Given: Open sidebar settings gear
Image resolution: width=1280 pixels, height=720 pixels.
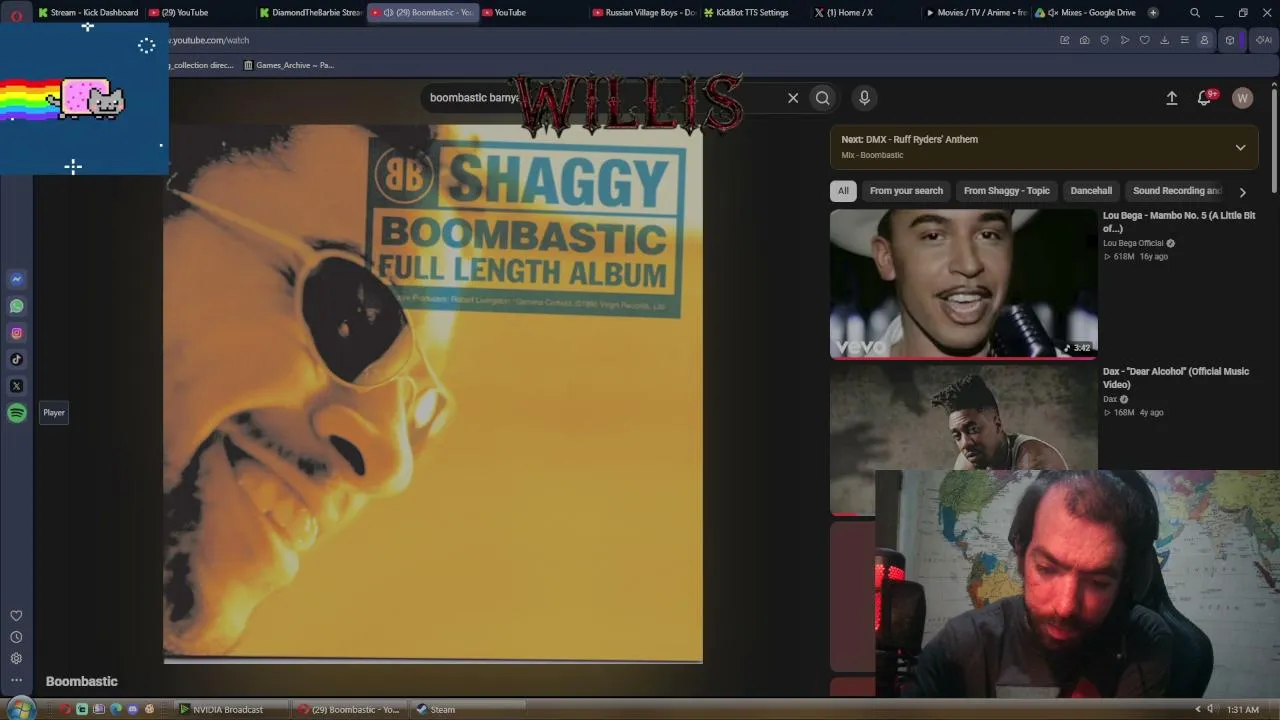Looking at the screenshot, I should pyautogui.click(x=16, y=658).
